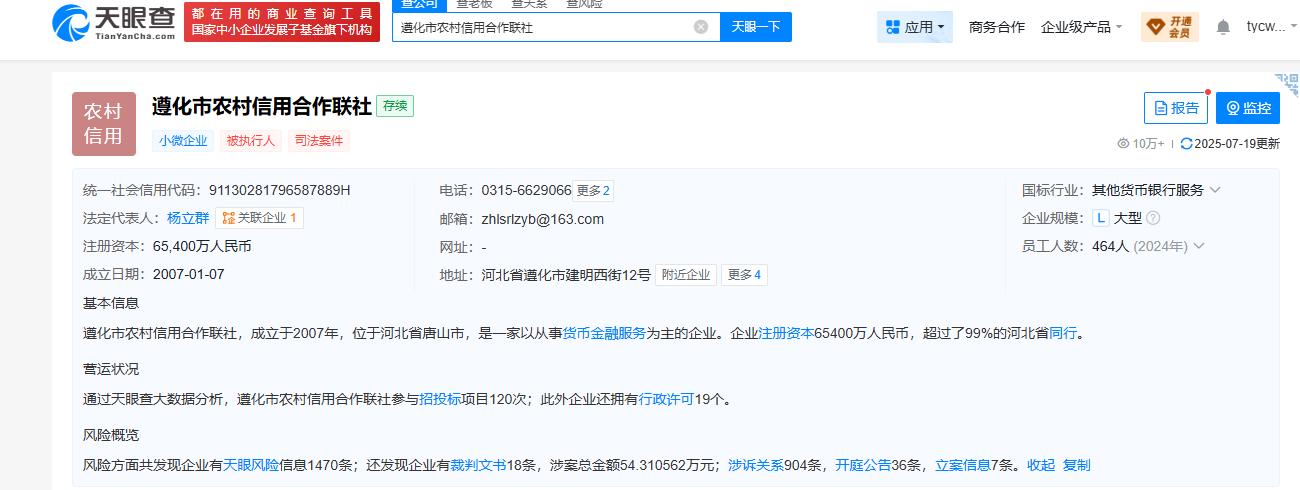Click the 存续 status badge

pos(395,105)
